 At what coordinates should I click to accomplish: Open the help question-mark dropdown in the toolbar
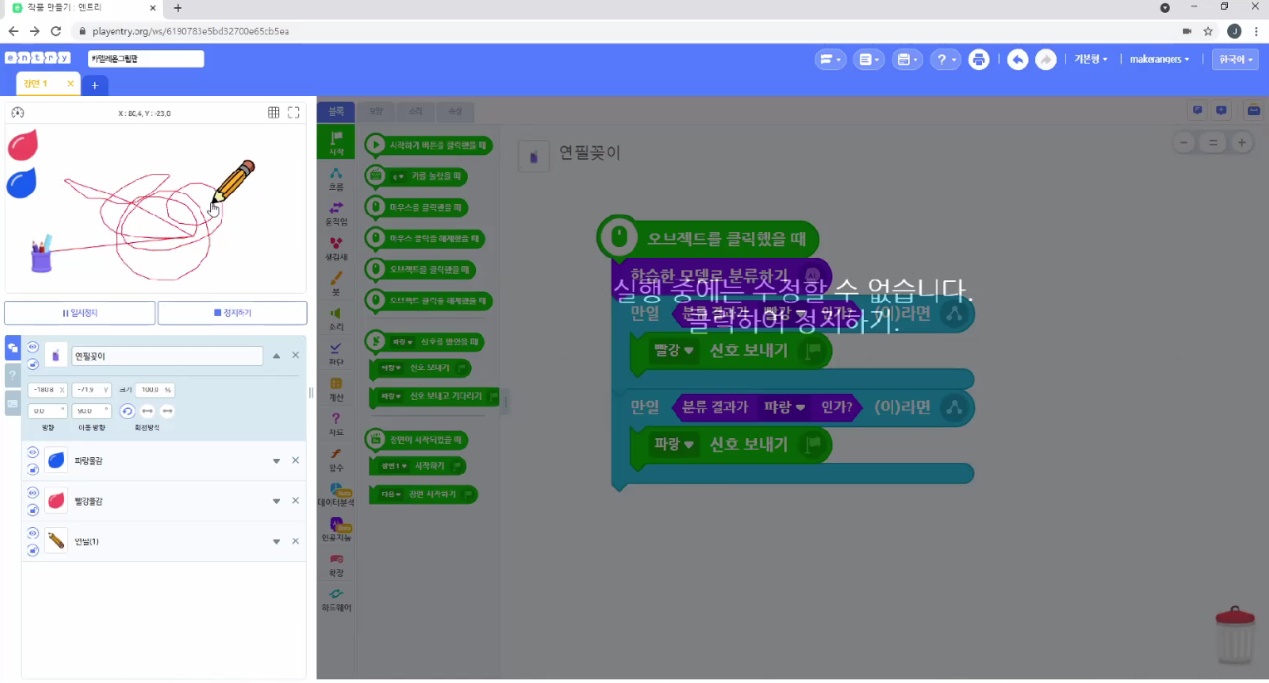[945, 60]
